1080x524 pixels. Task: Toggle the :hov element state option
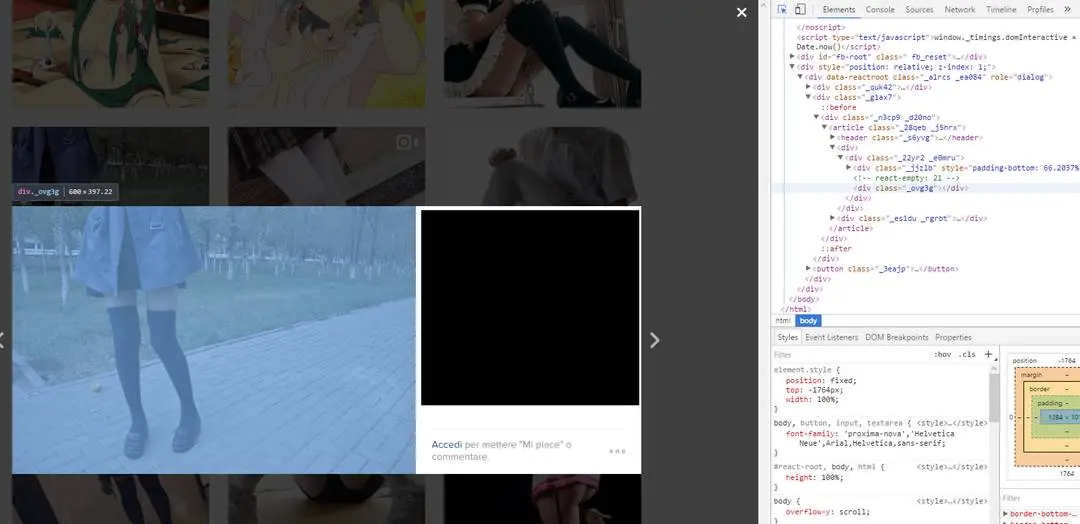(x=942, y=355)
